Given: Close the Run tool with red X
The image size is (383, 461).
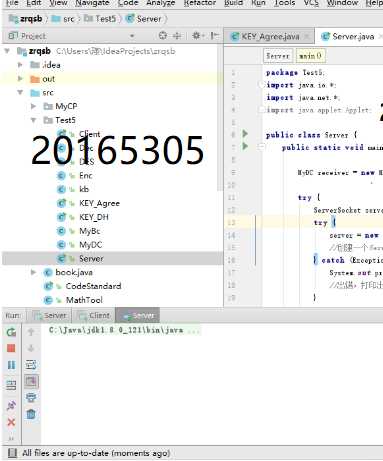Looking at the screenshot, I should click(x=11, y=422).
